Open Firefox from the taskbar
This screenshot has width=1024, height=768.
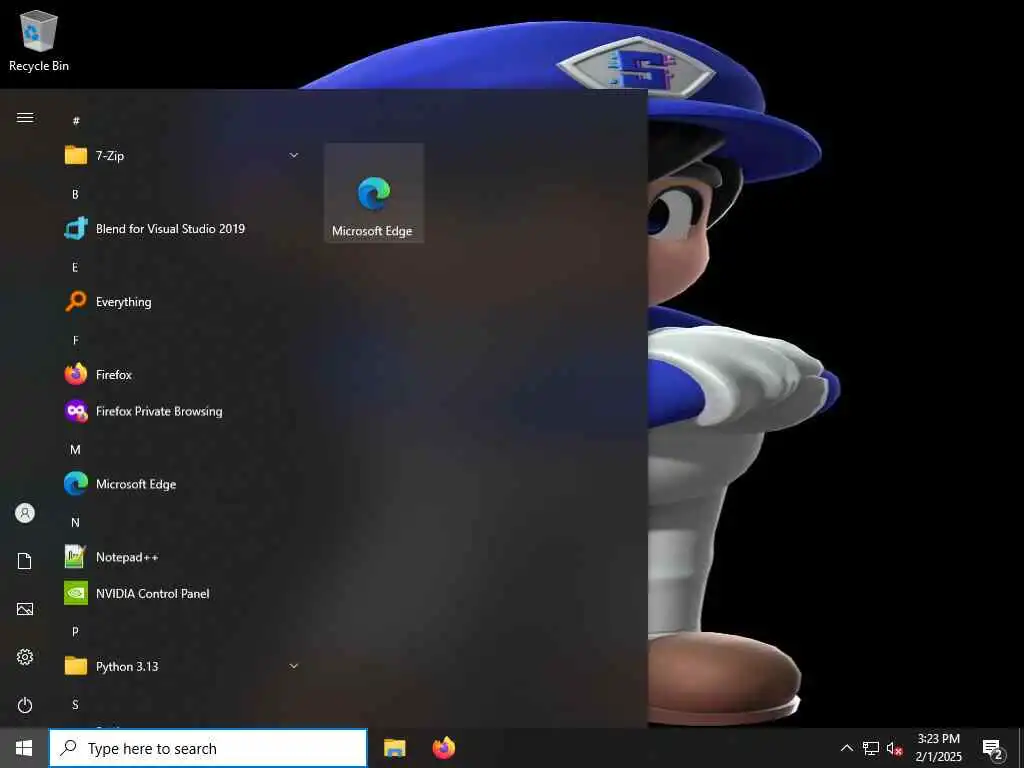[444, 748]
